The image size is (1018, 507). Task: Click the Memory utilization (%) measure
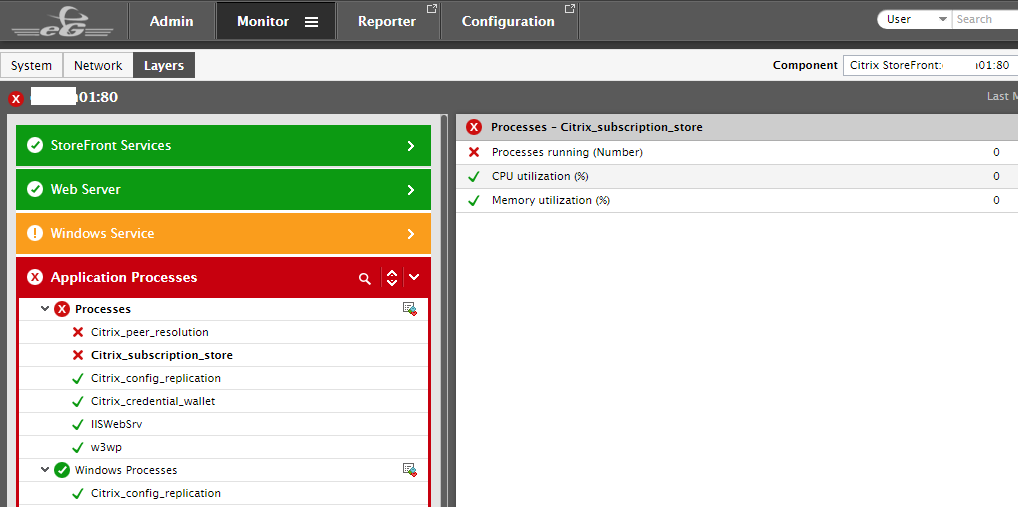(551, 201)
